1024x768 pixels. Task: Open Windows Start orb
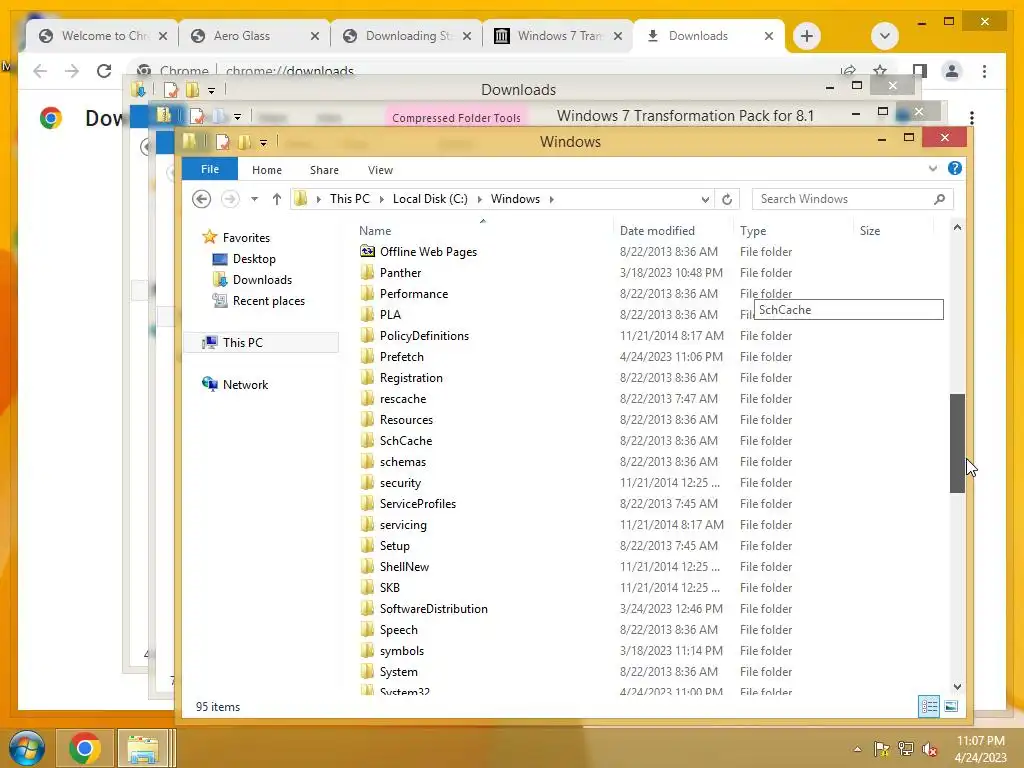coord(27,748)
